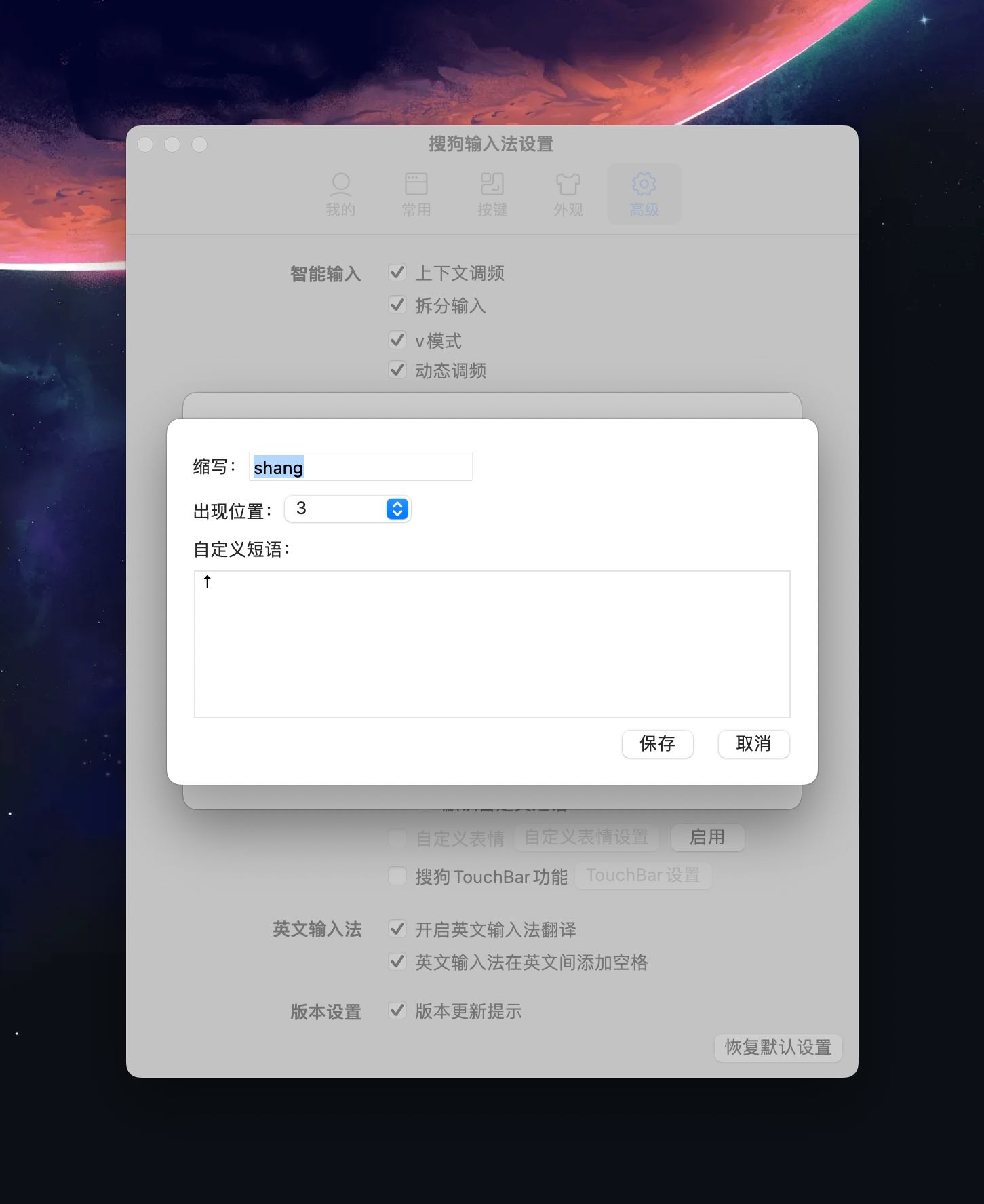Image resolution: width=984 pixels, height=1204 pixels.
Task: Cancel the dialog with 取消
Action: (754, 743)
